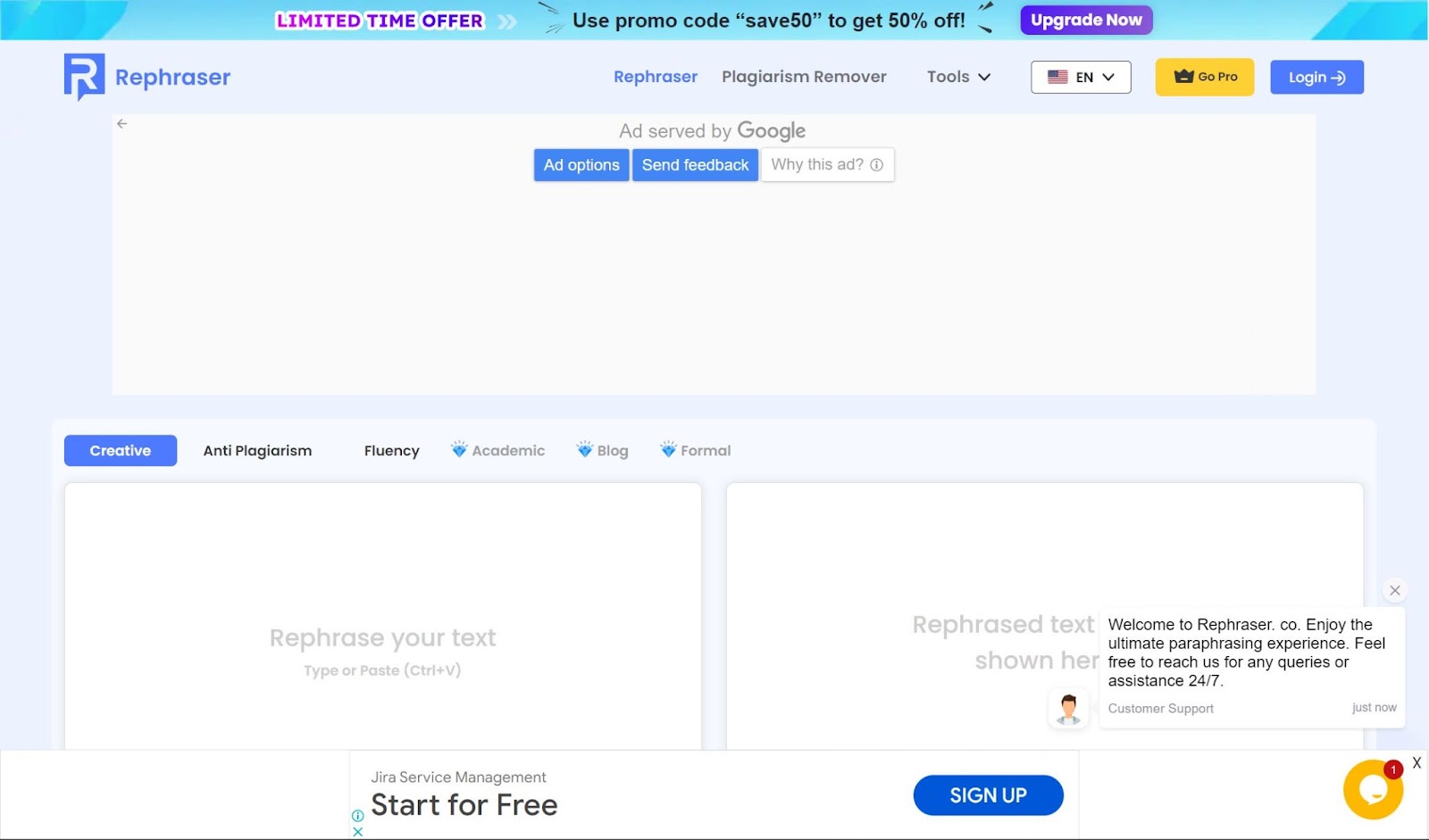Close the welcome chat message popup
This screenshot has height=840, width=1429.
pyautogui.click(x=1395, y=591)
